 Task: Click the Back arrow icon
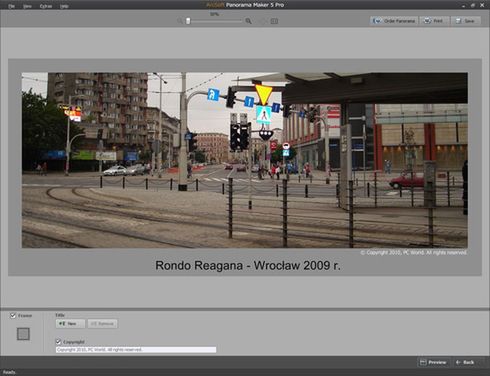[458, 362]
